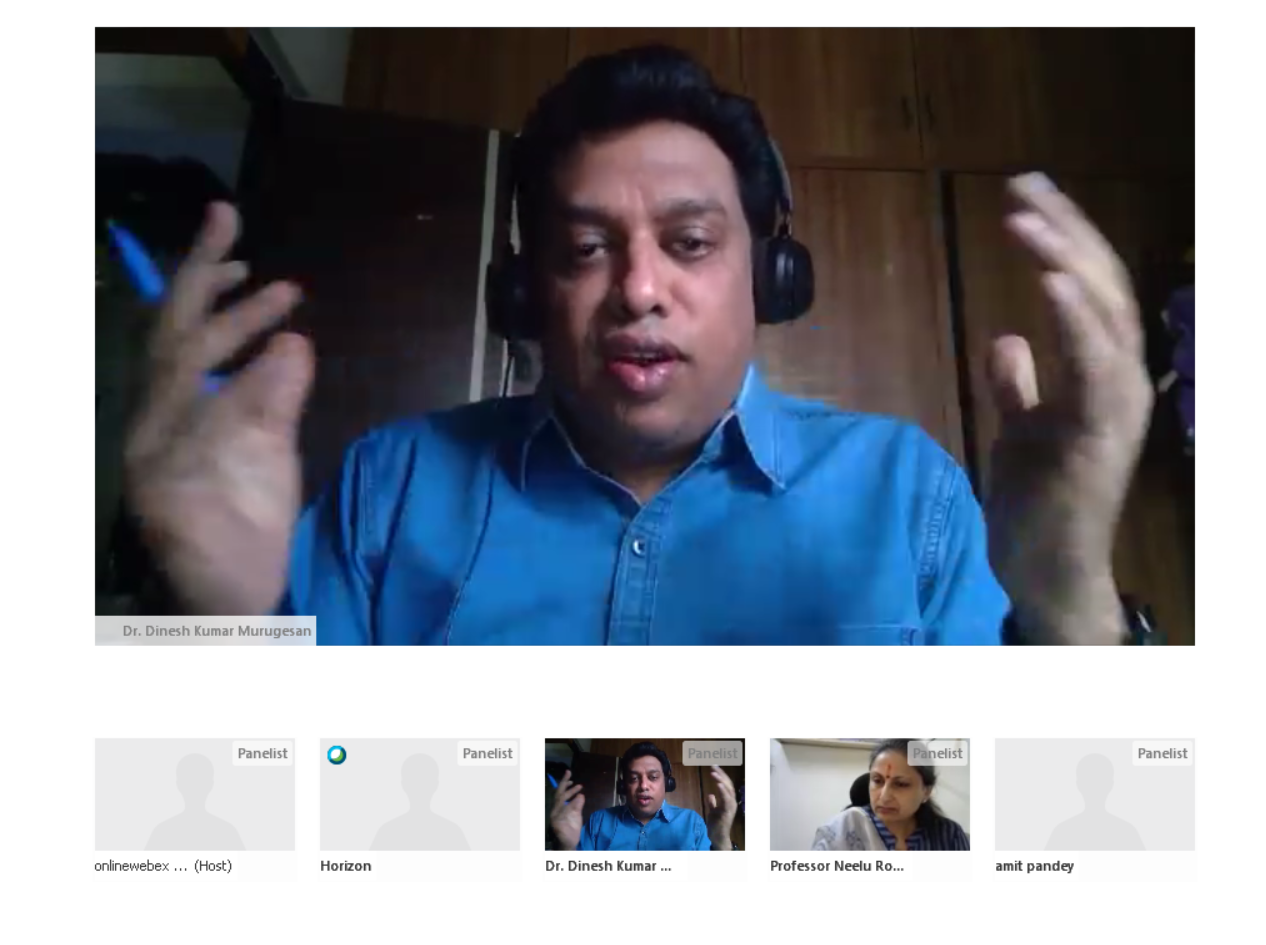
Task: Click the (Host) label under first tile
Action: tap(213, 866)
